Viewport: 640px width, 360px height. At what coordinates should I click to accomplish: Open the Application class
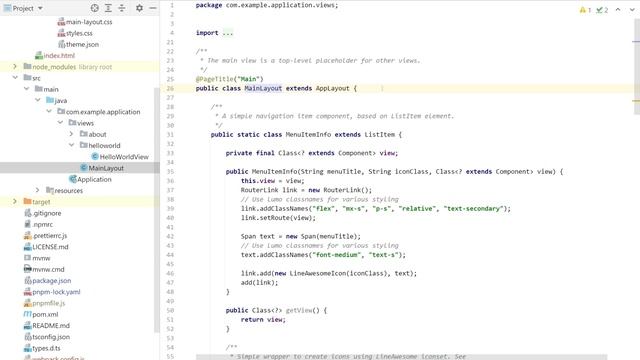click(x=94, y=179)
